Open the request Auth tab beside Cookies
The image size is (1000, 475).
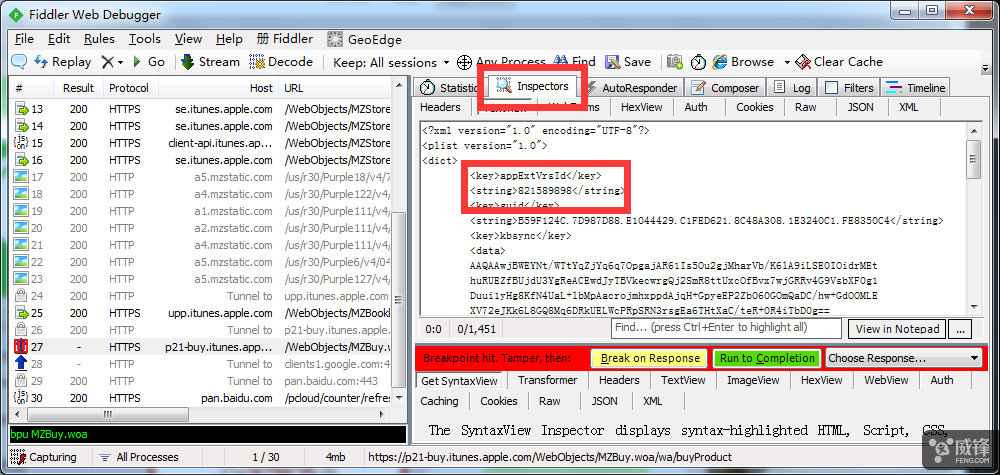point(696,107)
